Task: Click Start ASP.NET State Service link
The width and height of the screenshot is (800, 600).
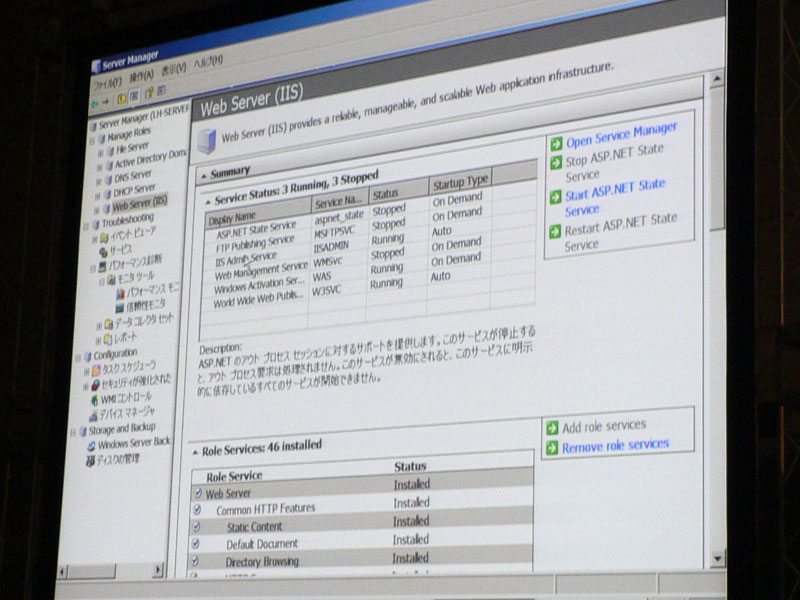Action: (615, 197)
